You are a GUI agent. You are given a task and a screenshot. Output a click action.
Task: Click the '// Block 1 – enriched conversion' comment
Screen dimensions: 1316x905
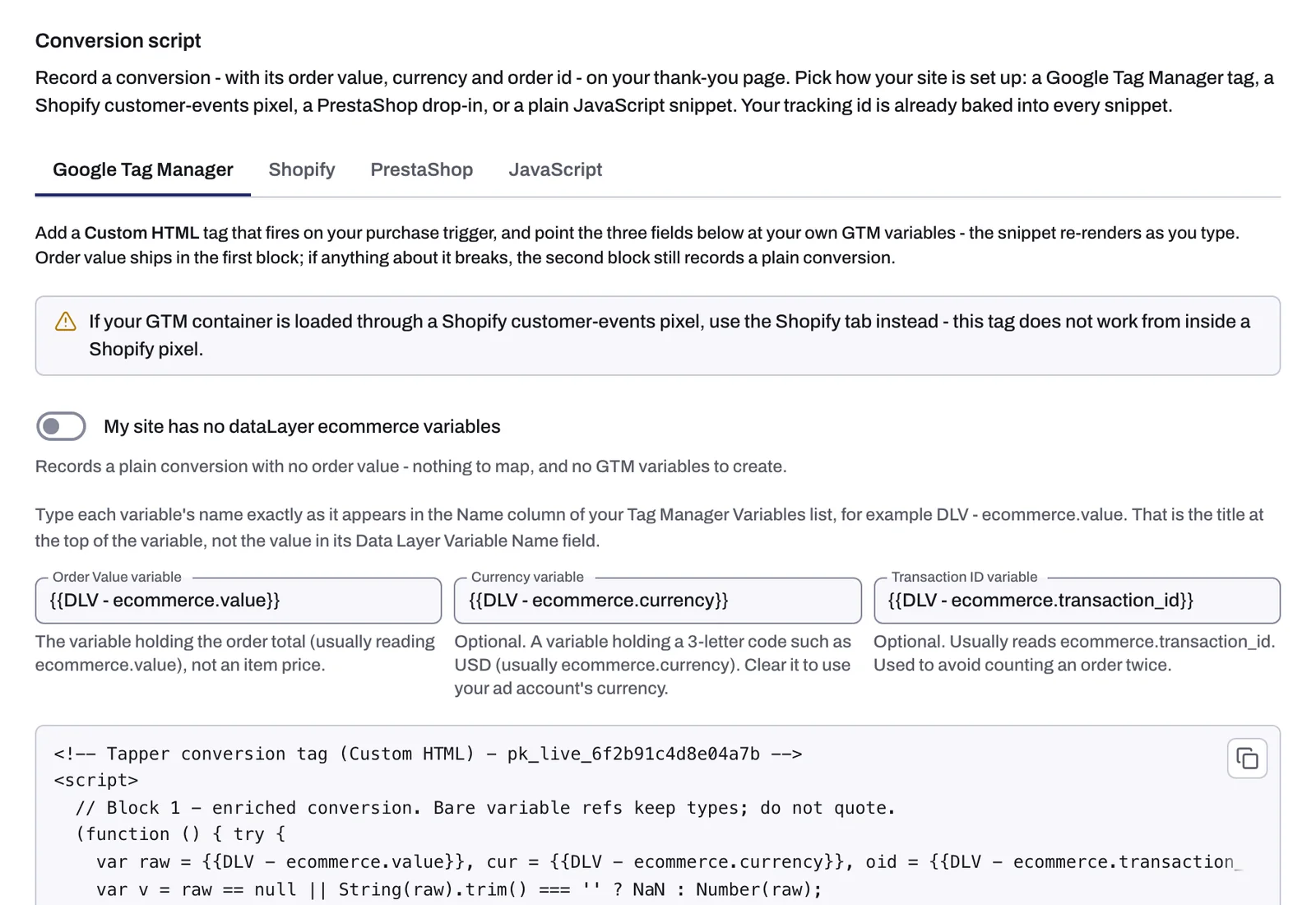(484, 808)
